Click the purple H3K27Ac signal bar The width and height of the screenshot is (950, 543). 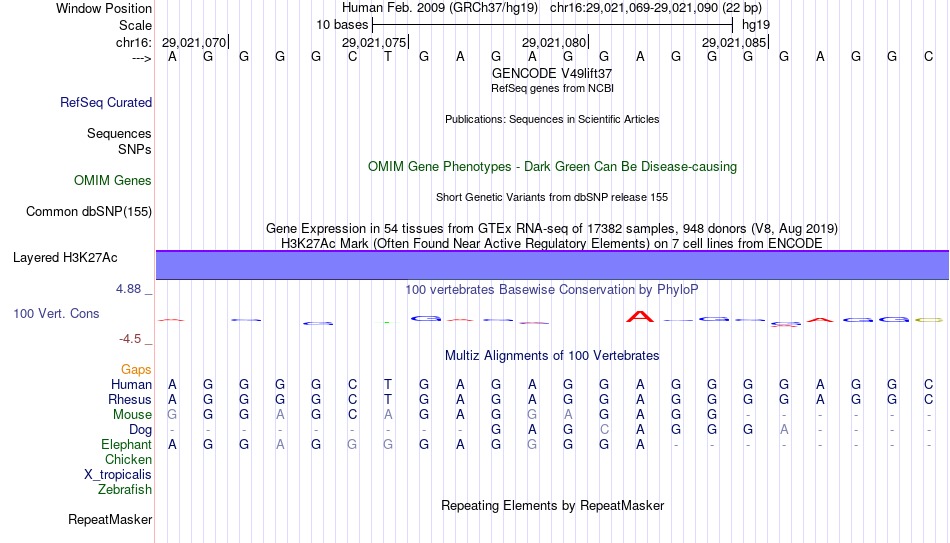[x=552, y=265]
